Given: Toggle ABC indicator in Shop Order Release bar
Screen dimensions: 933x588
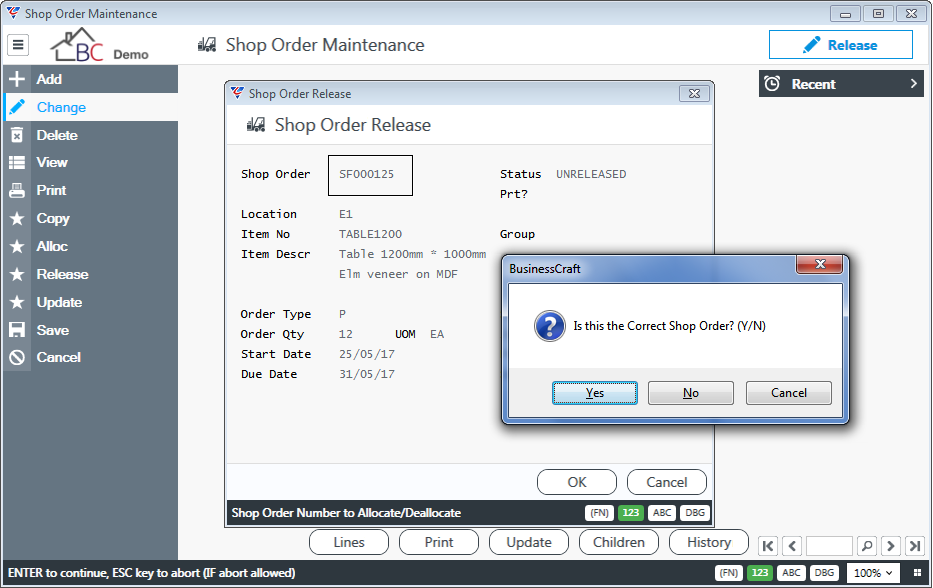Looking at the screenshot, I should point(662,512).
